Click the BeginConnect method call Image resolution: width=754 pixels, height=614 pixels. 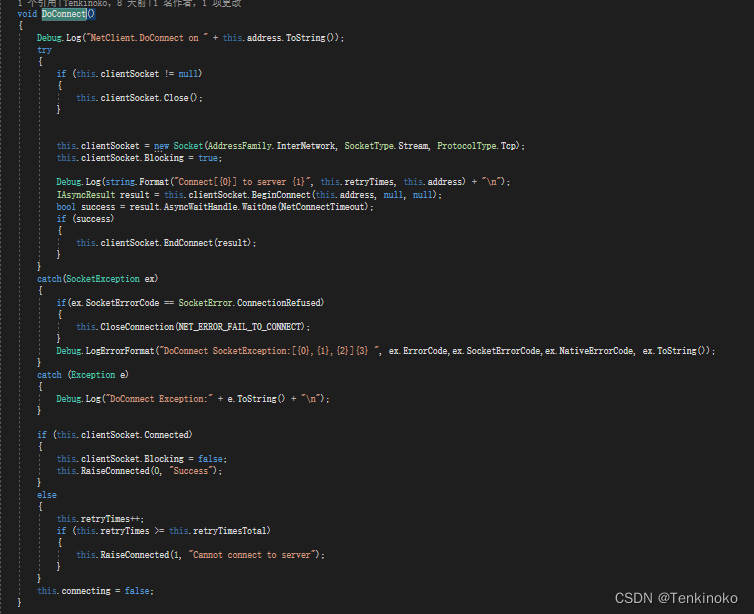pyautogui.click(x=281, y=195)
